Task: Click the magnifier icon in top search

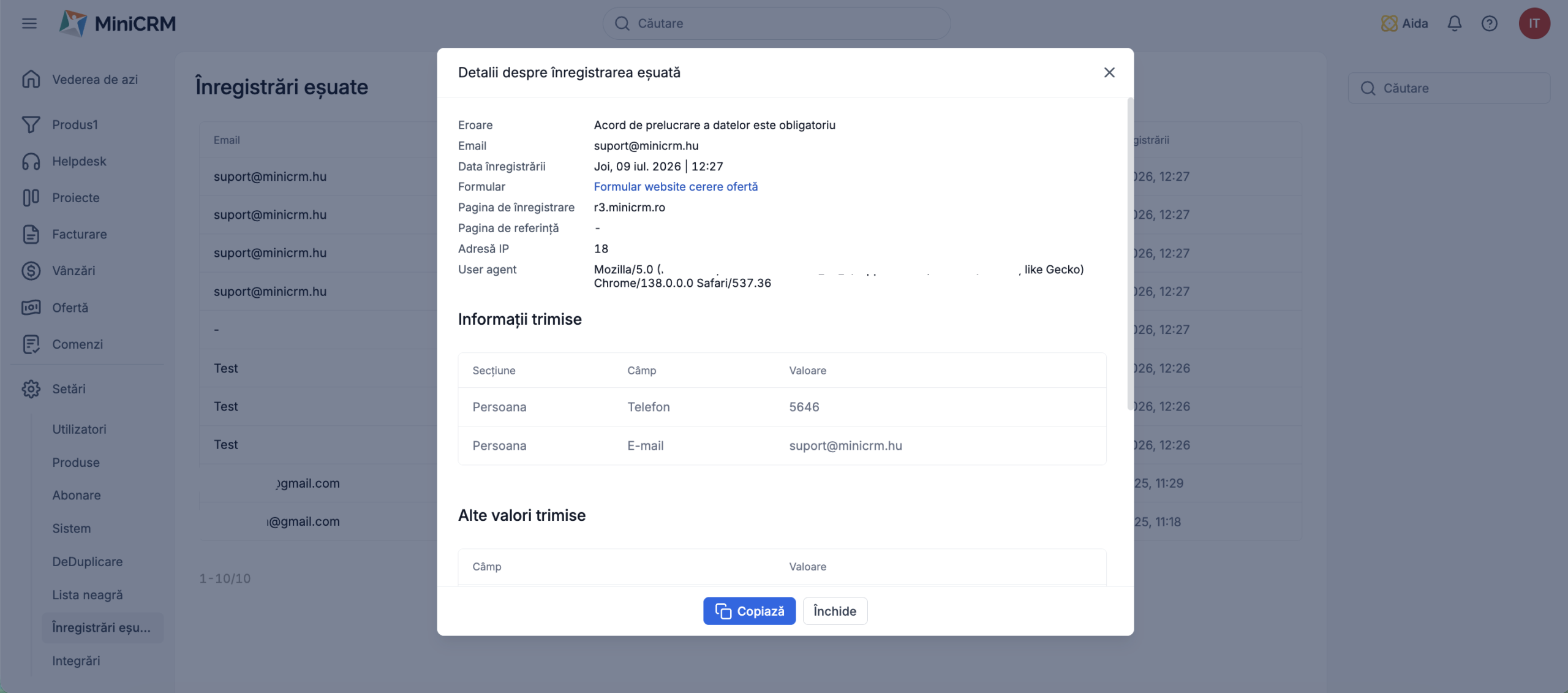Action: click(622, 23)
